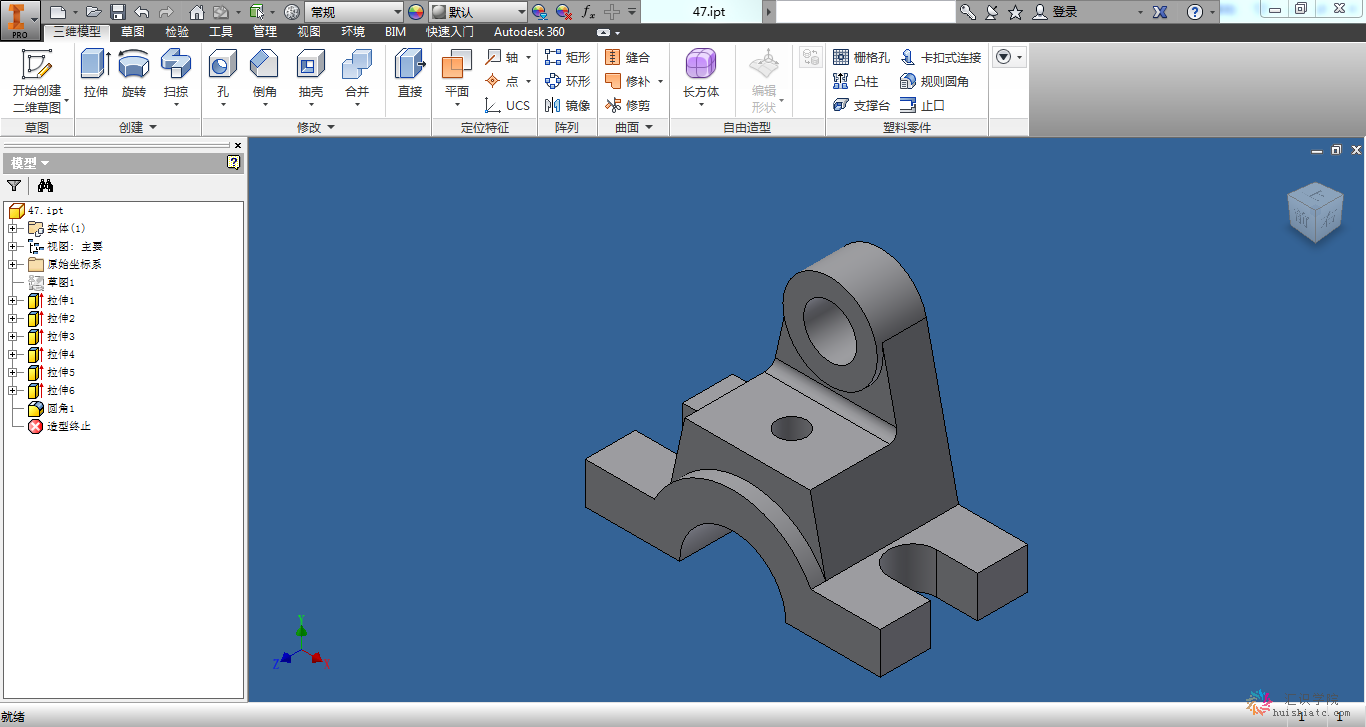Viewport: 1366px width, 727px height.
Task: Create a freeform 长方体 box
Action: click(701, 78)
